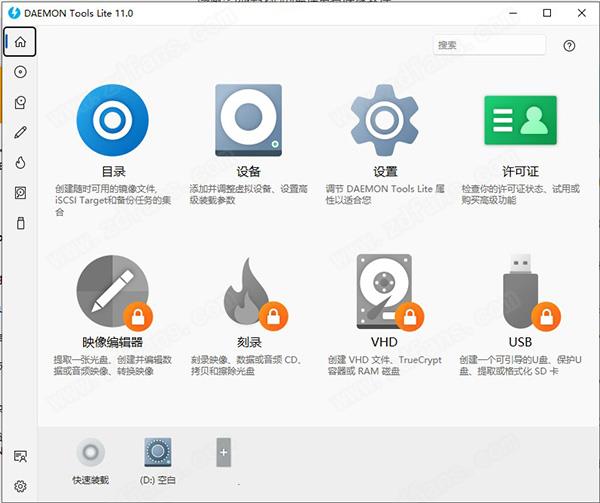Open the Burn flame sidebar icon

(20, 163)
